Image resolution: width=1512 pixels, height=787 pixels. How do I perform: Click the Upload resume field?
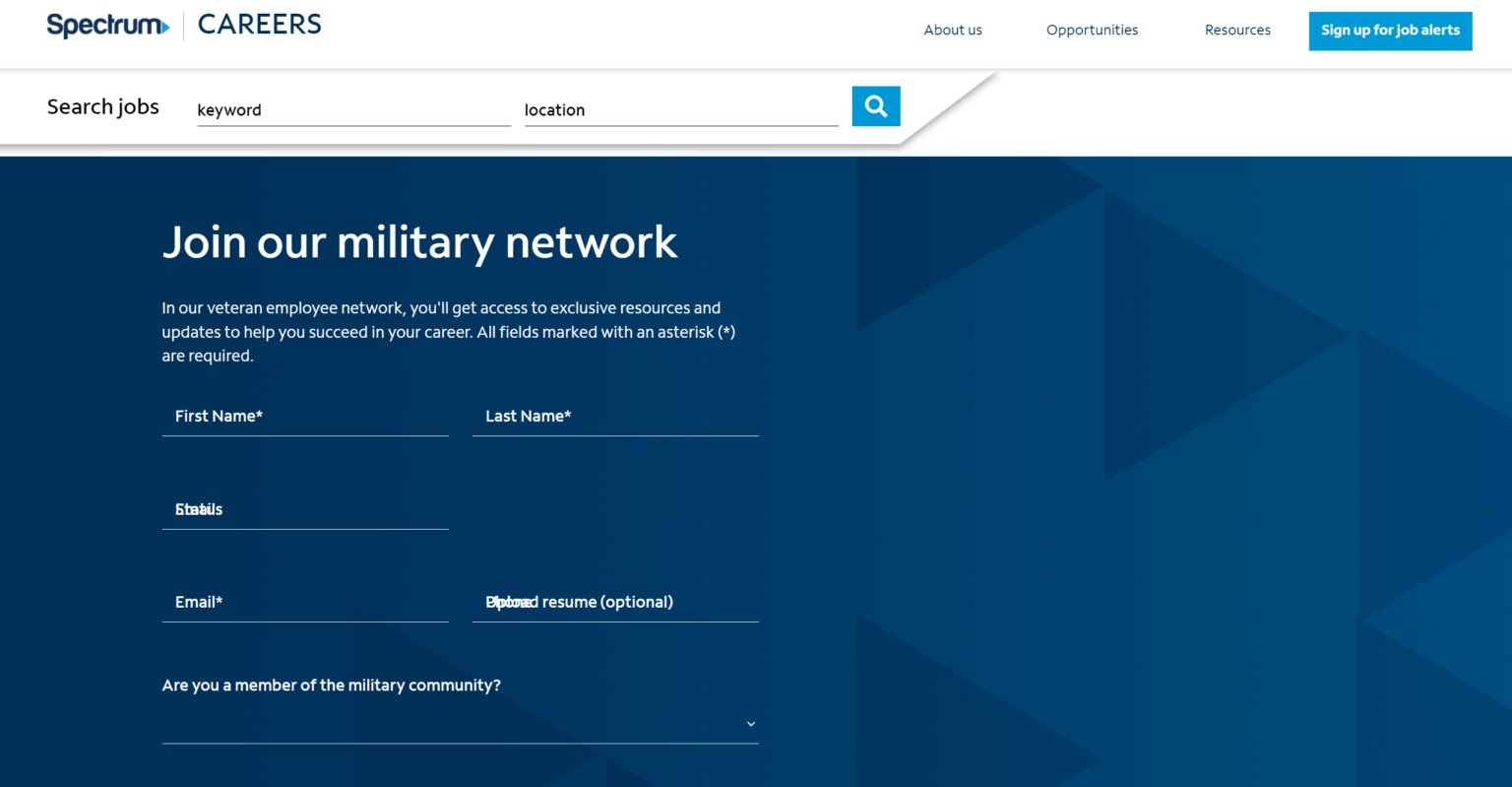(615, 602)
